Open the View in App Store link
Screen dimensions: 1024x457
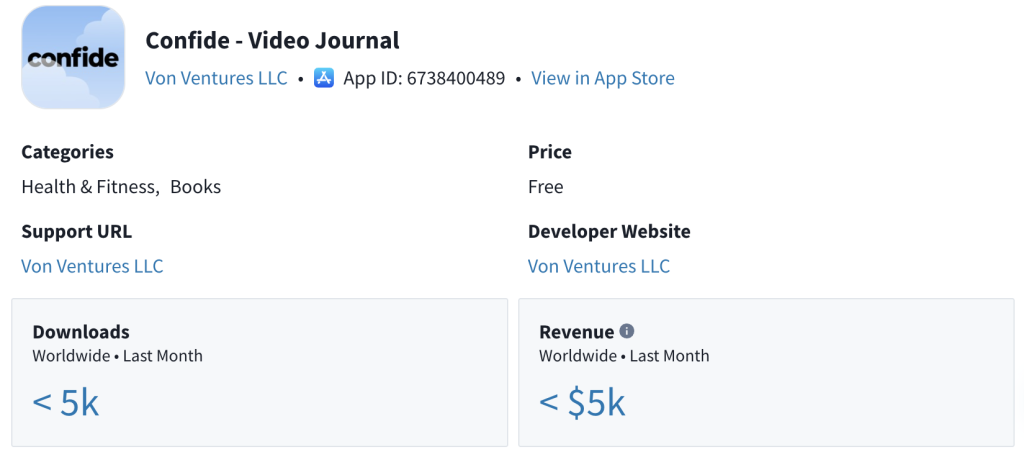602,78
